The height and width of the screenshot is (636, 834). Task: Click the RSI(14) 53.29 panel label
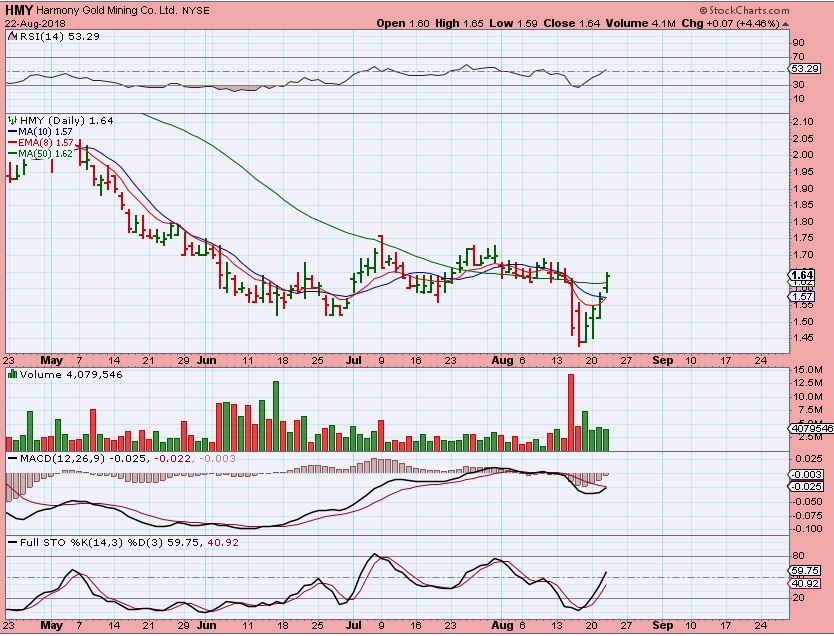click(60, 36)
